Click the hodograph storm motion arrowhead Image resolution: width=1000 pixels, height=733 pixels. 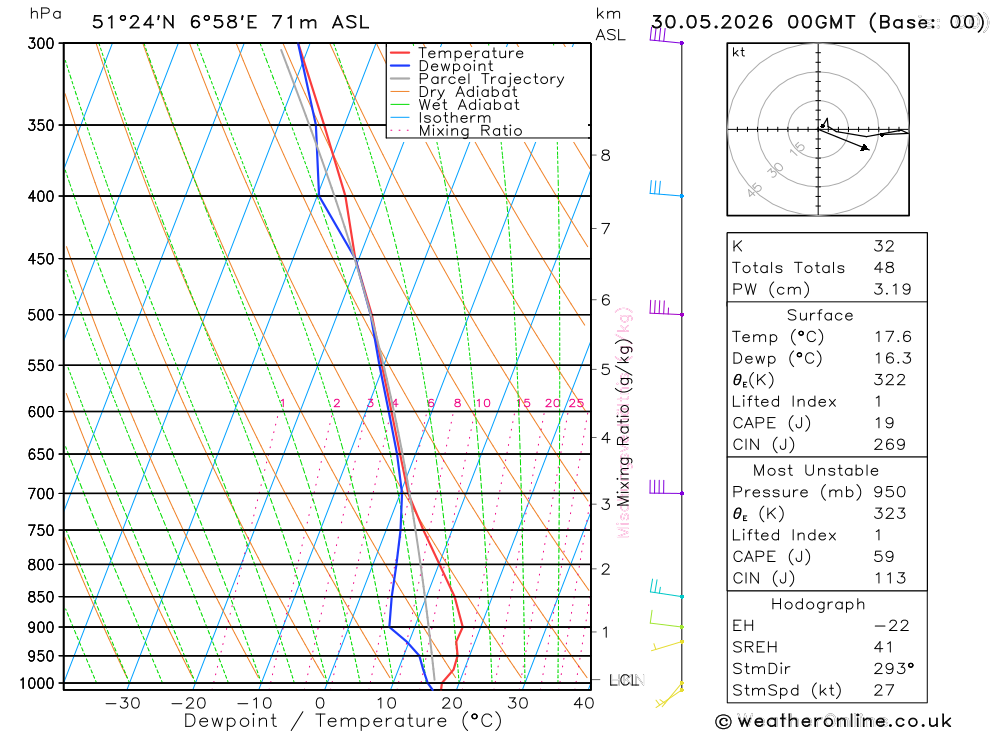pyautogui.click(x=864, y=147)
